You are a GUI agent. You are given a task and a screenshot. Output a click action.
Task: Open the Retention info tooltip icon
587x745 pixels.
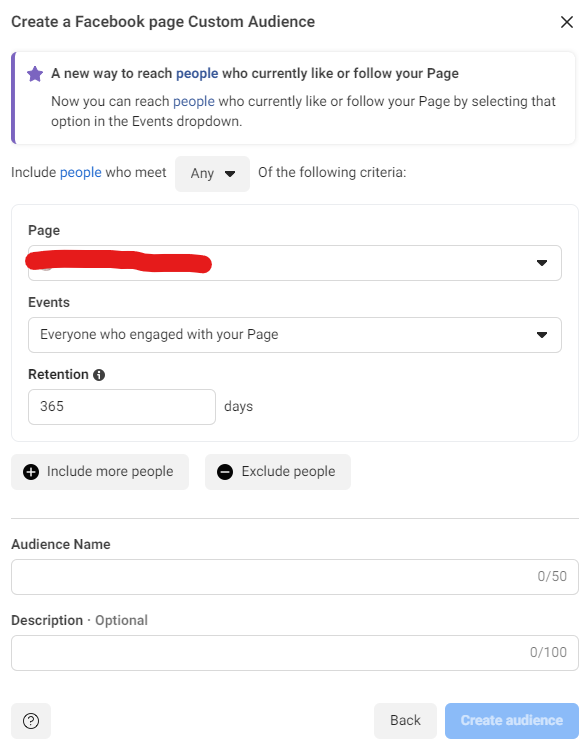pos(99,375)
